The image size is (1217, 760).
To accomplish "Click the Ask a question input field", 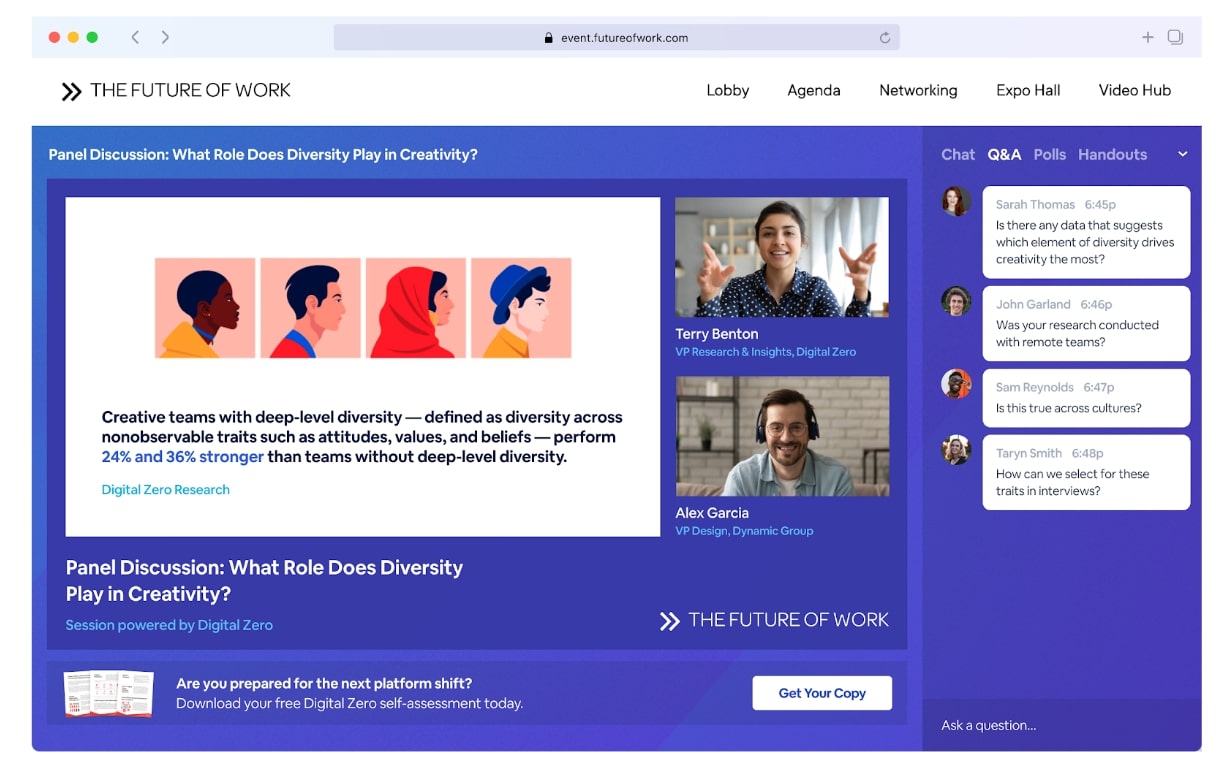I will tap(1060, 725).
